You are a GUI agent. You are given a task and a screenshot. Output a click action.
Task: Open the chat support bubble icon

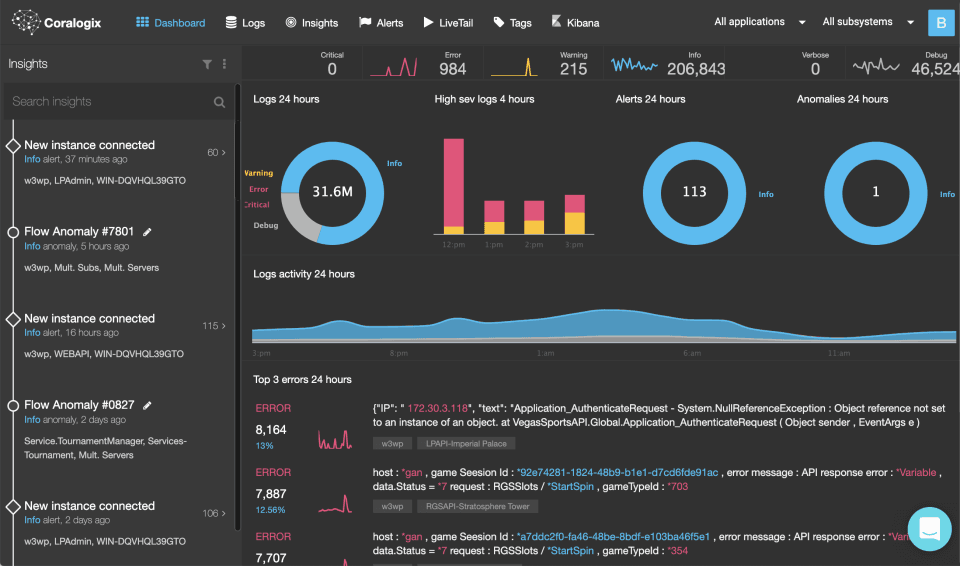click(929, 529)
